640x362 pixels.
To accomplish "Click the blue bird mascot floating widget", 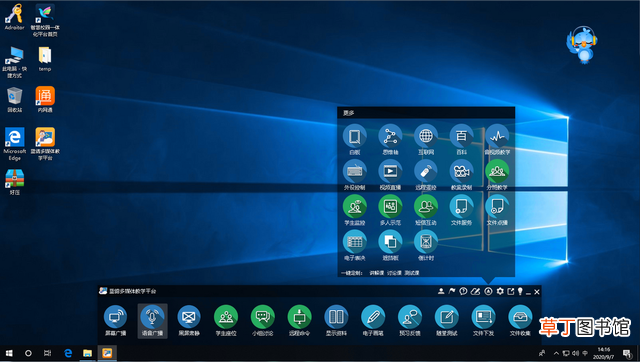I will pyautogui.click(x=582, y=45).
